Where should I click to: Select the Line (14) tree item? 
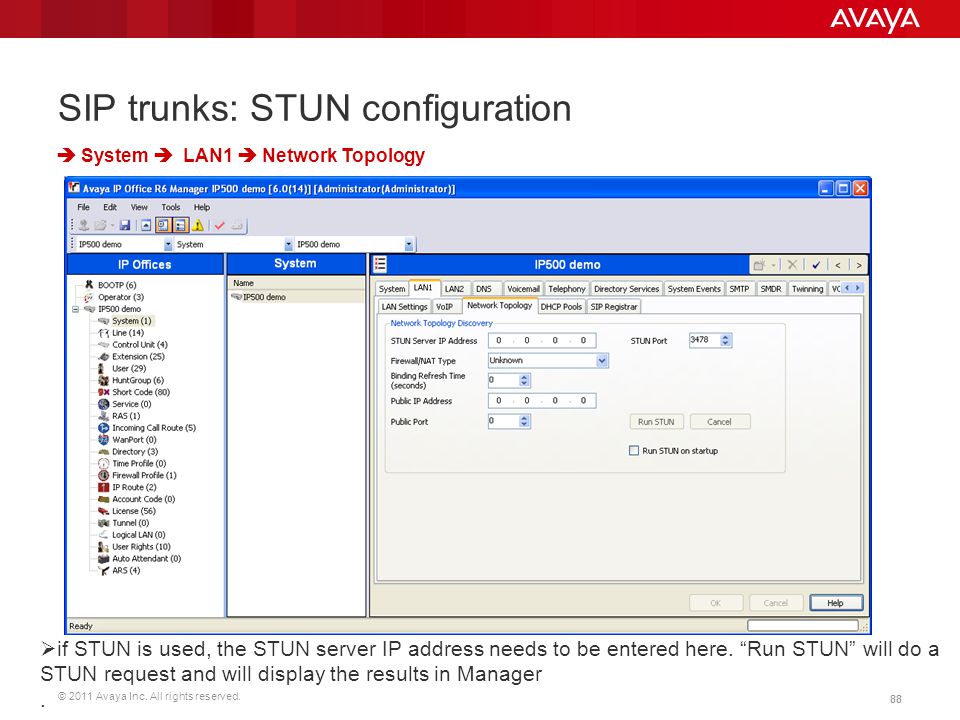(x=127, y=333)
